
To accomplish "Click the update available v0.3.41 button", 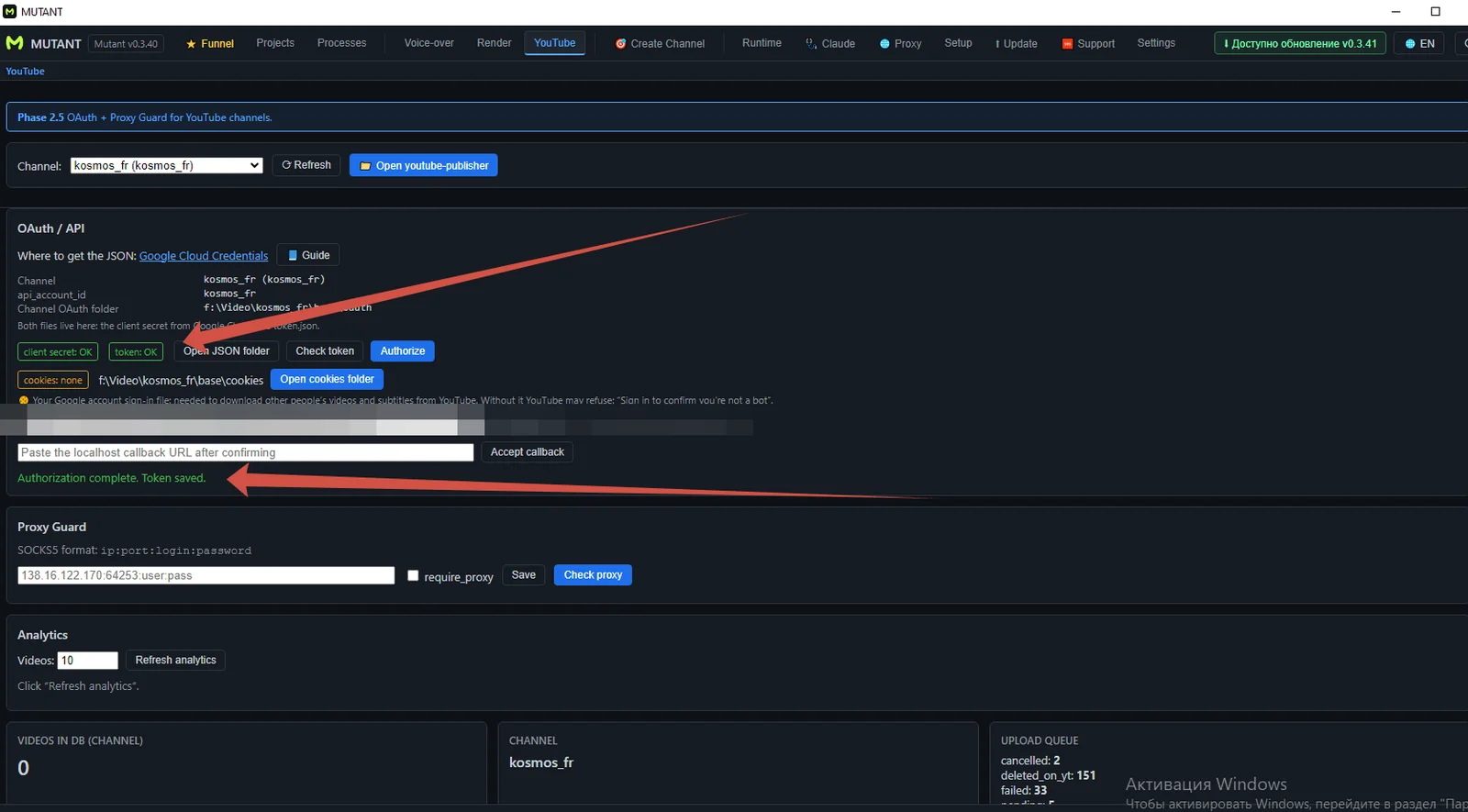I will 1300,44.
